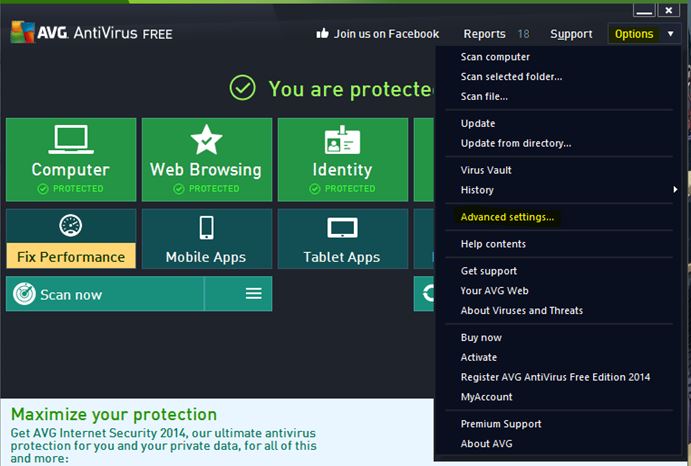Select Activate menu entry
The image size is (691, 466).
point(479,357)
